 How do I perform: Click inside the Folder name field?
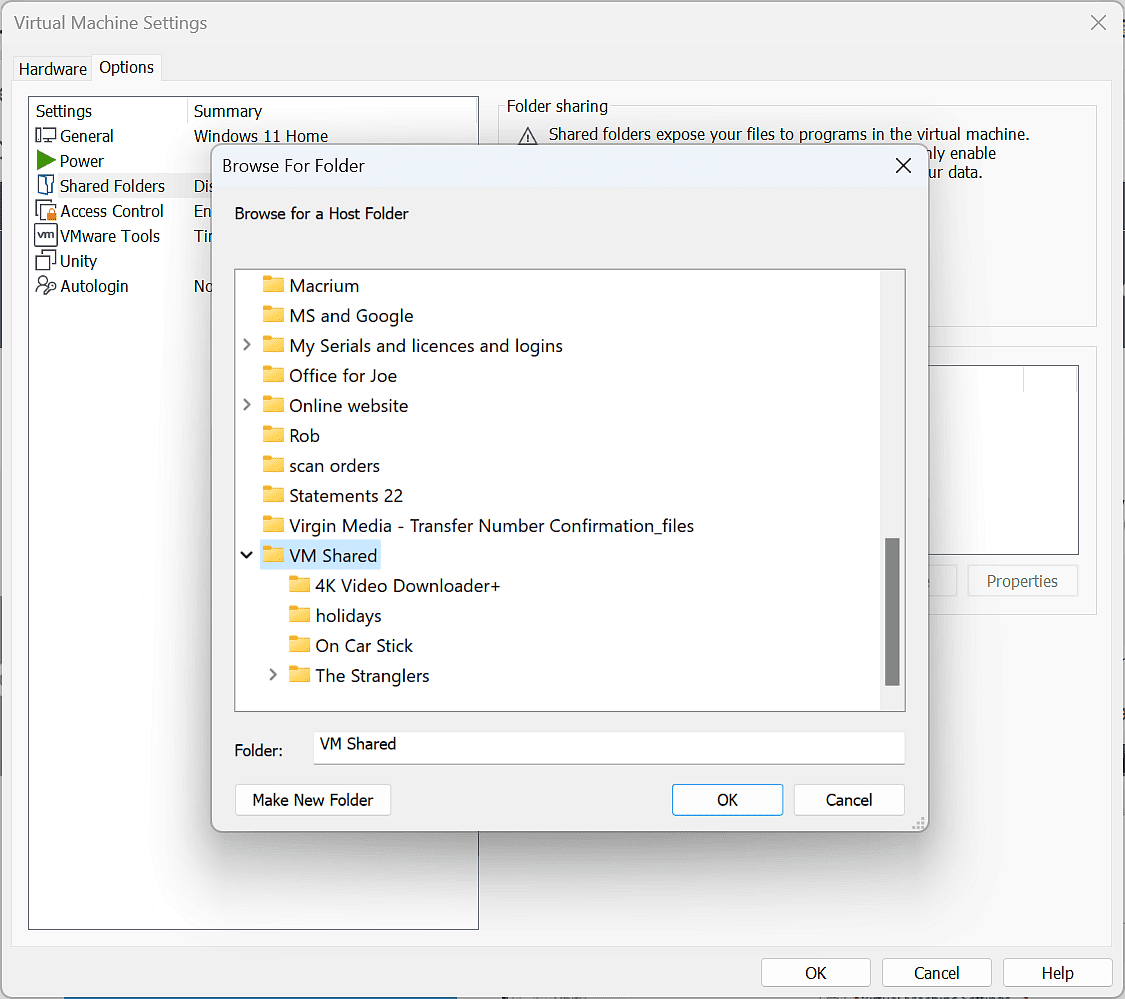pyautogui.click(x=600, y=747)
